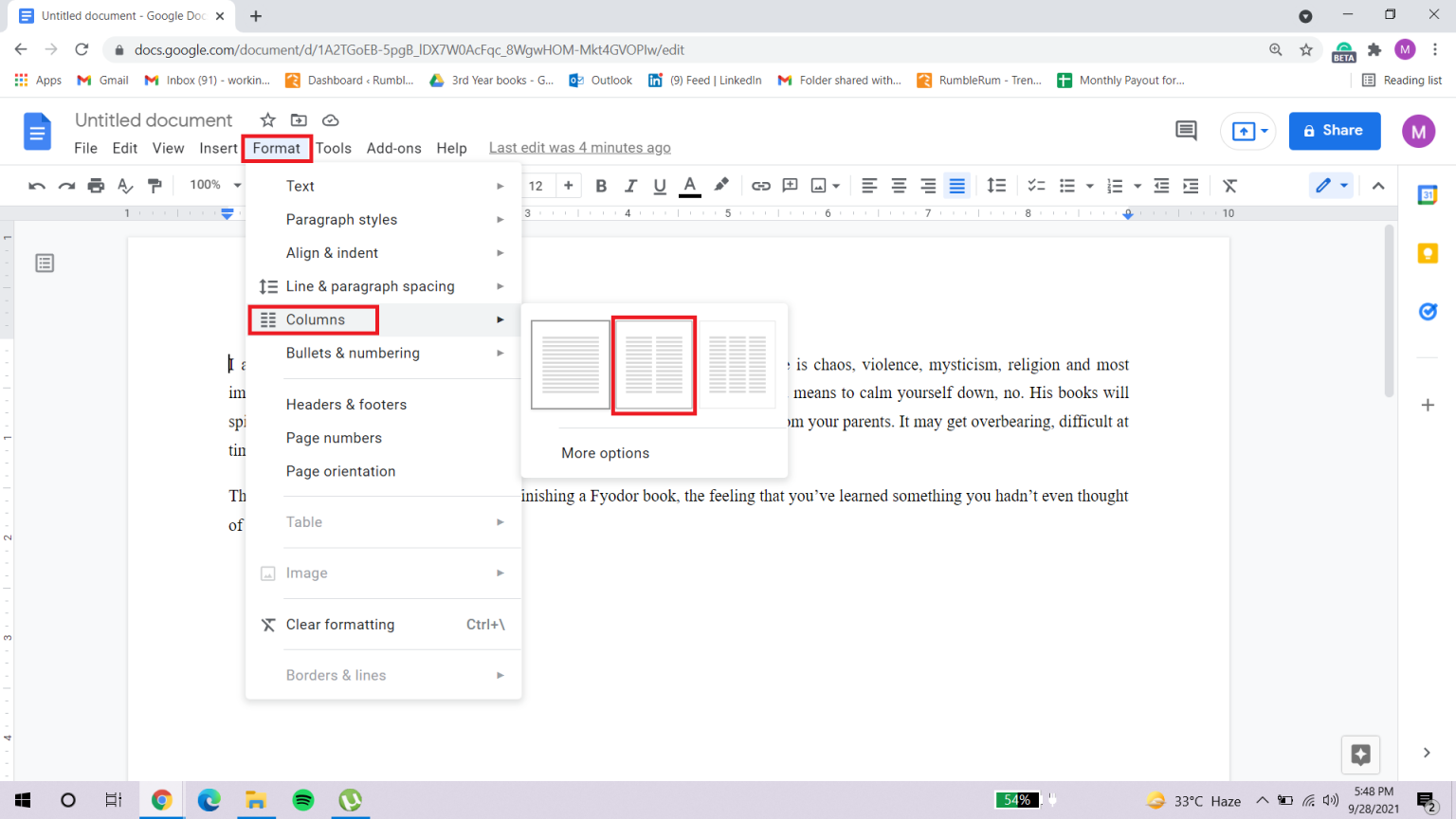
Task: Choose the two-column layout thumbnail
Action: (x=654, y=365)
